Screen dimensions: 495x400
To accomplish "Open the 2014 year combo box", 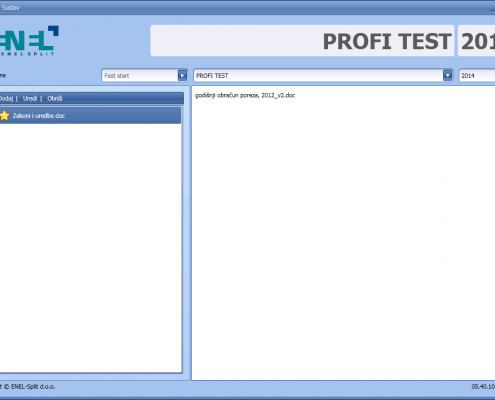I will point(477,76).
